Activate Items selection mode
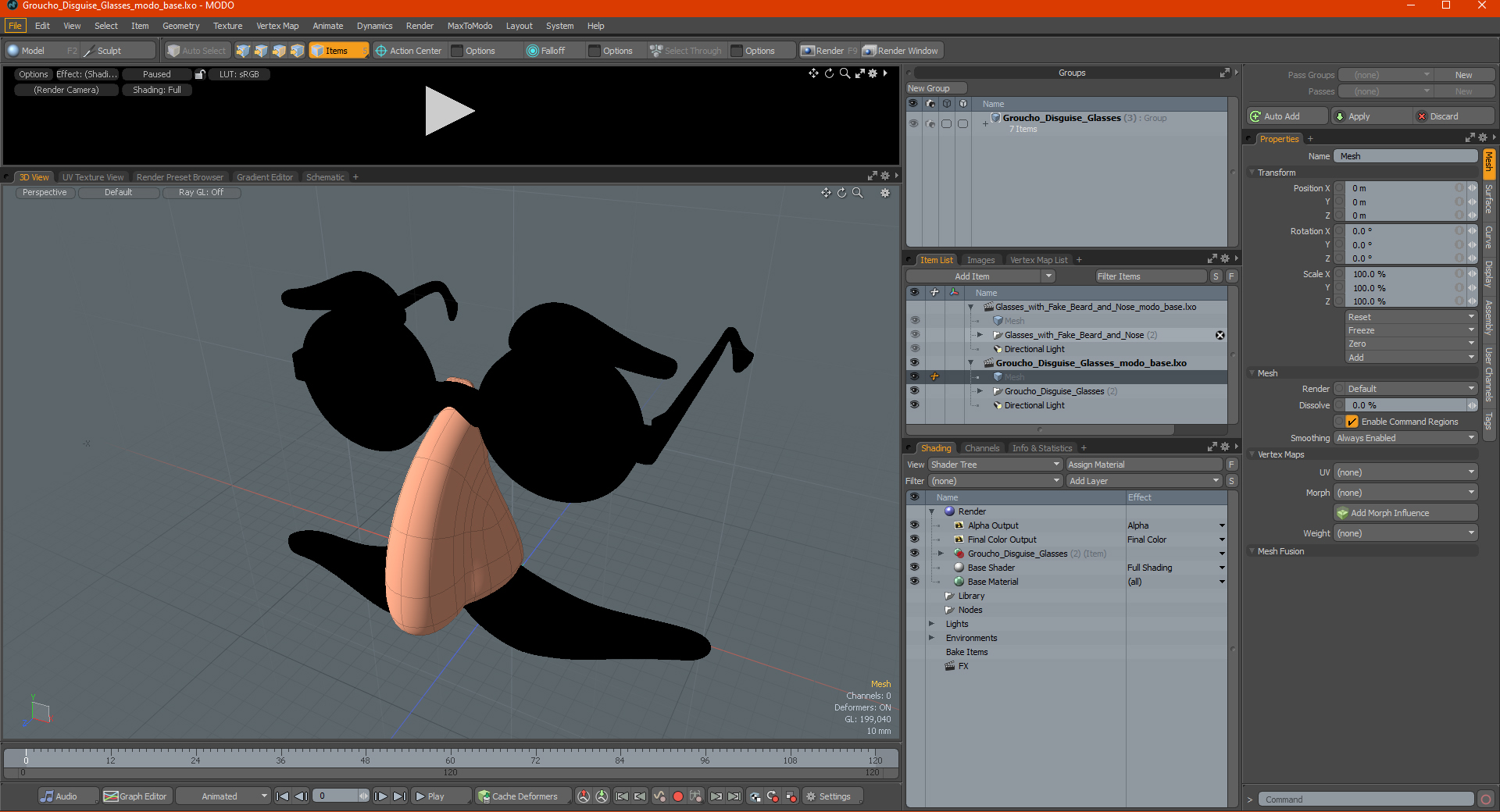The height and width of the screenshot is (812, 1500). point(339,51)
